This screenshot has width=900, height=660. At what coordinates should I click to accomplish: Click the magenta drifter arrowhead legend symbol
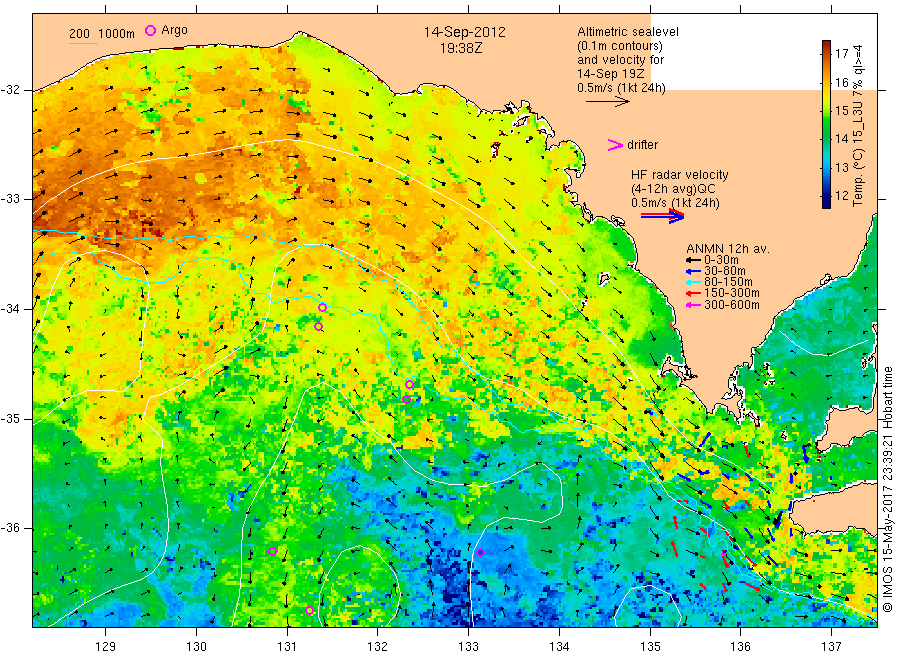click(x=615, y=145)
